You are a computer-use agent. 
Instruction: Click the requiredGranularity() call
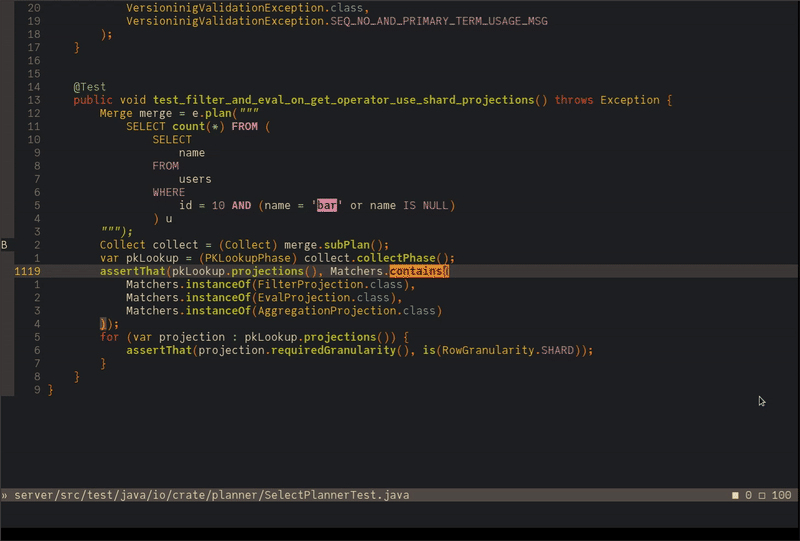pos(340,350)
